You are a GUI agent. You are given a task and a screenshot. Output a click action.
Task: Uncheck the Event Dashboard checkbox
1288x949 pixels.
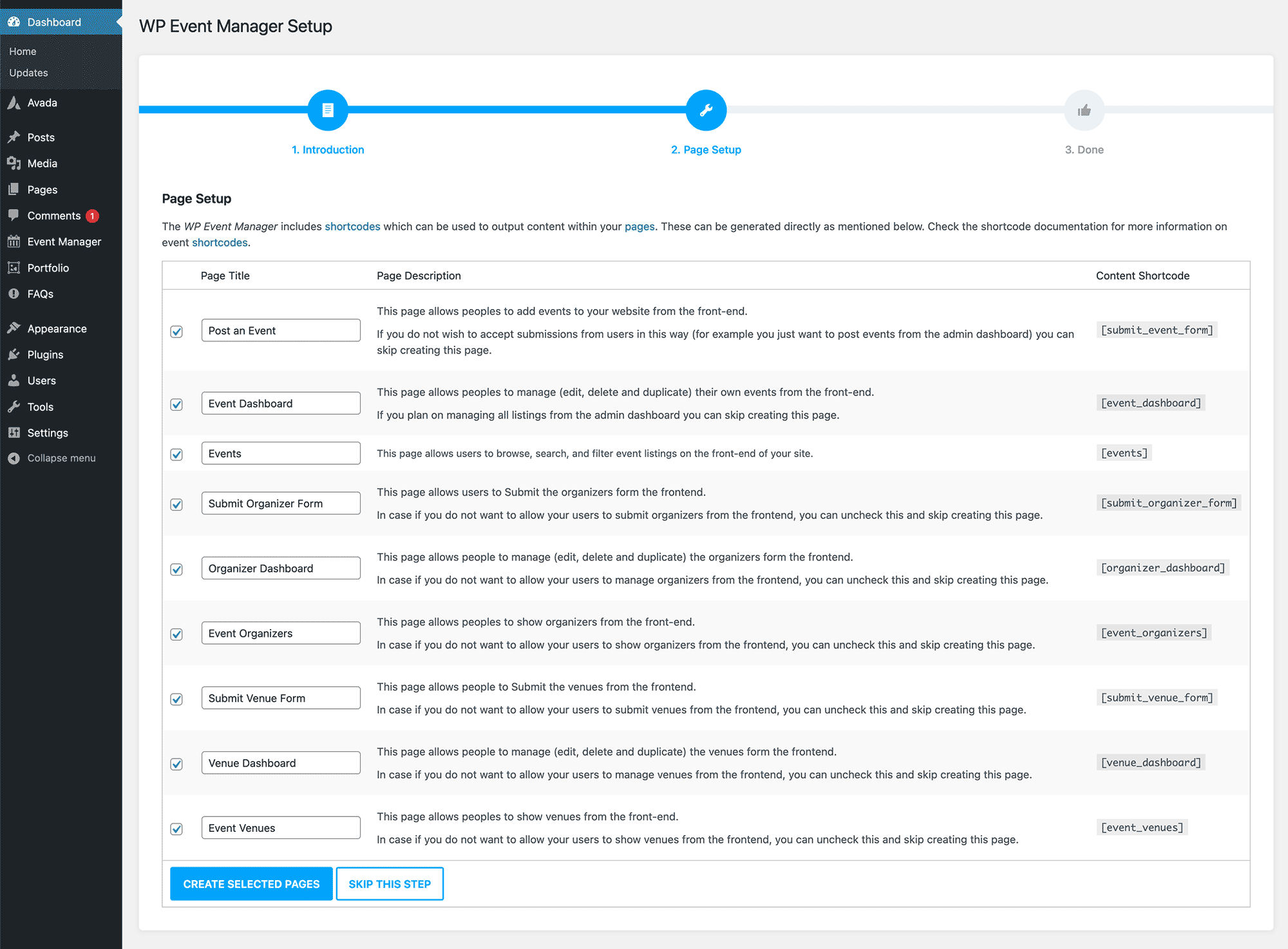[x=176, y=404]
